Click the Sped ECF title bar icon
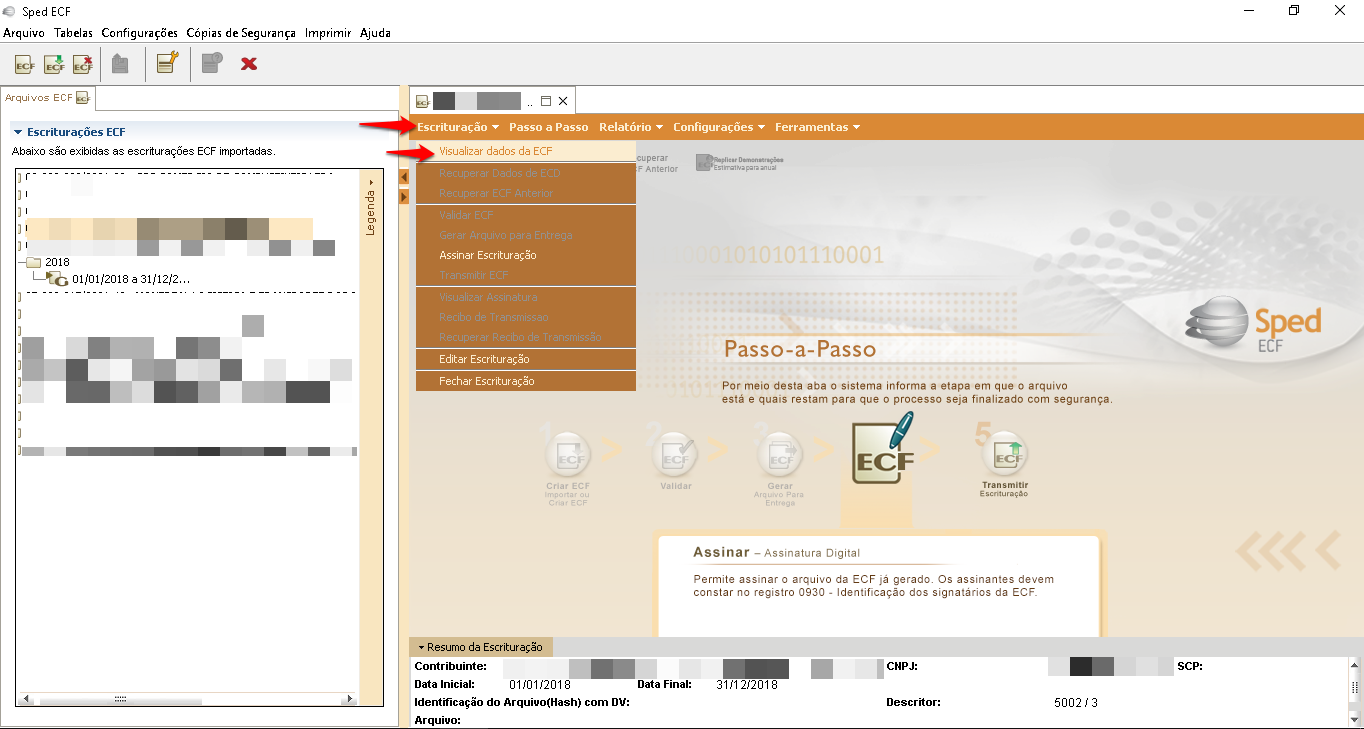 pos(10,10)
